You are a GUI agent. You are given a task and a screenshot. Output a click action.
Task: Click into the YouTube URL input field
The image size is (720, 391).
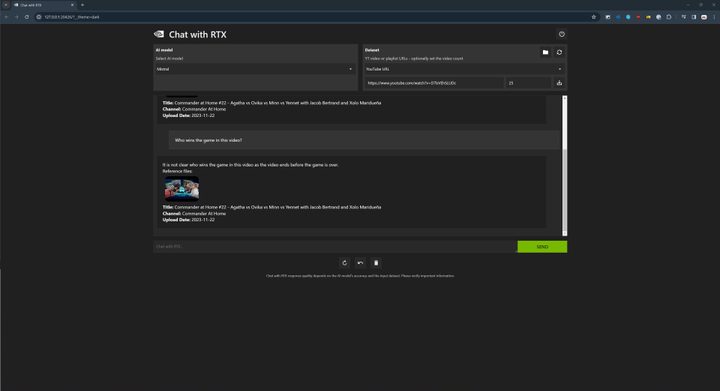(434, 83)
